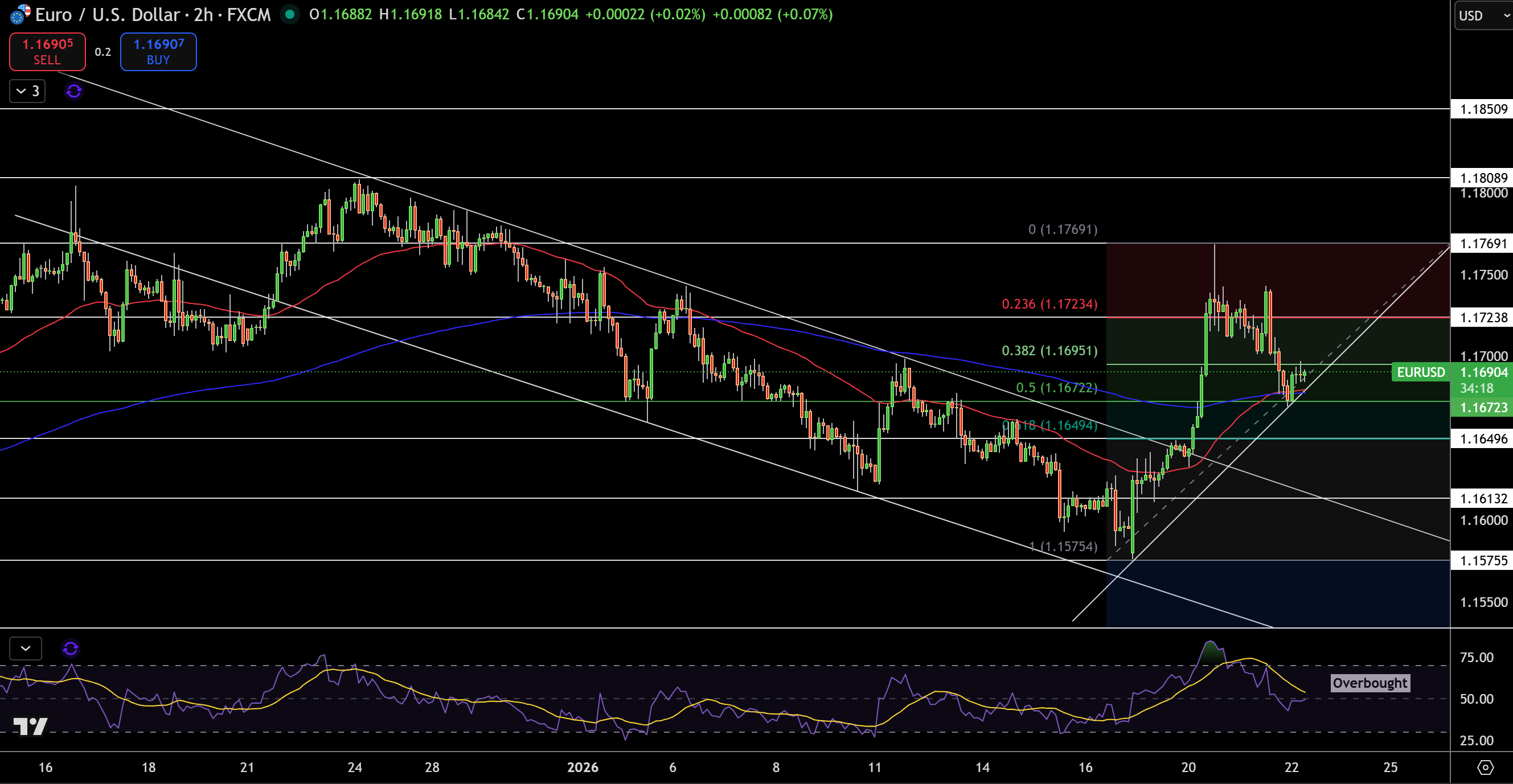Click the green 1.16723 price label

pos(1482,408)
